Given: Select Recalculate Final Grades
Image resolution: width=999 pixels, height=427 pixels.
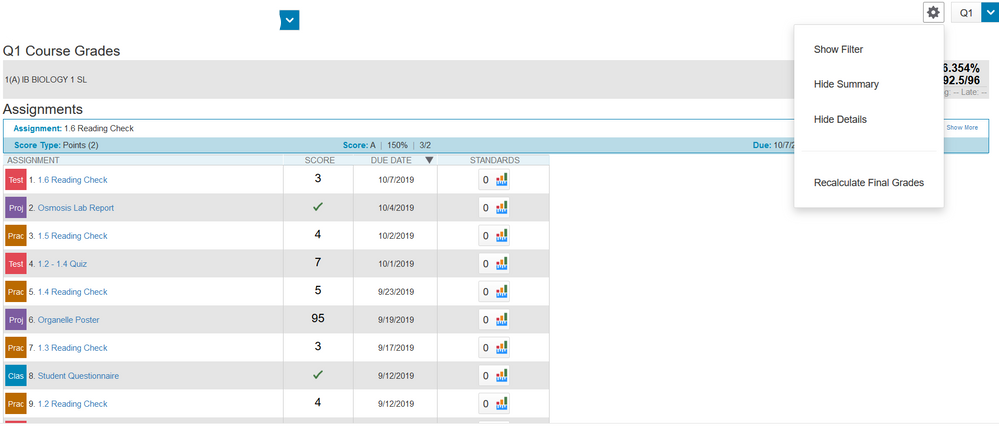Looking at the screenshot, I should 868,183.
